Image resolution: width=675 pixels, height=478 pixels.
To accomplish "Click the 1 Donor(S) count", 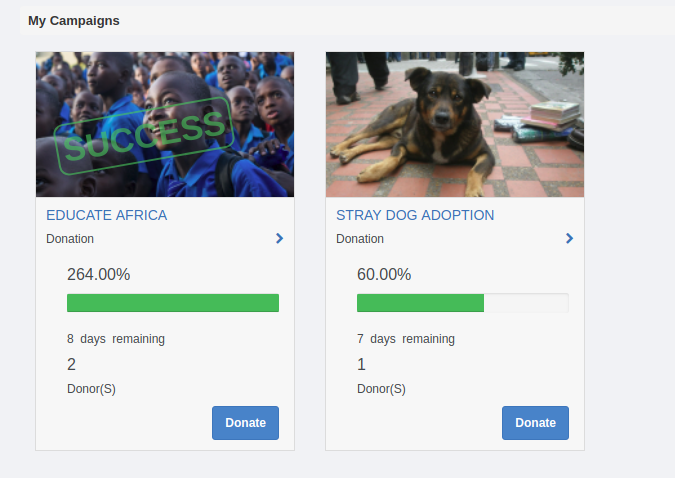I will (x=362, y=365).
